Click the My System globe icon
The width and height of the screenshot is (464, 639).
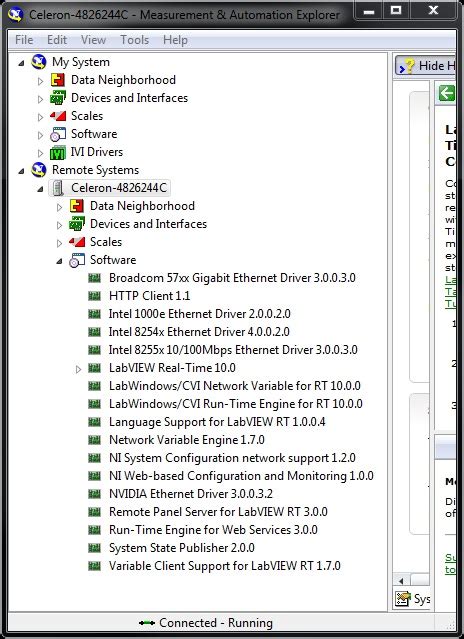39,62
